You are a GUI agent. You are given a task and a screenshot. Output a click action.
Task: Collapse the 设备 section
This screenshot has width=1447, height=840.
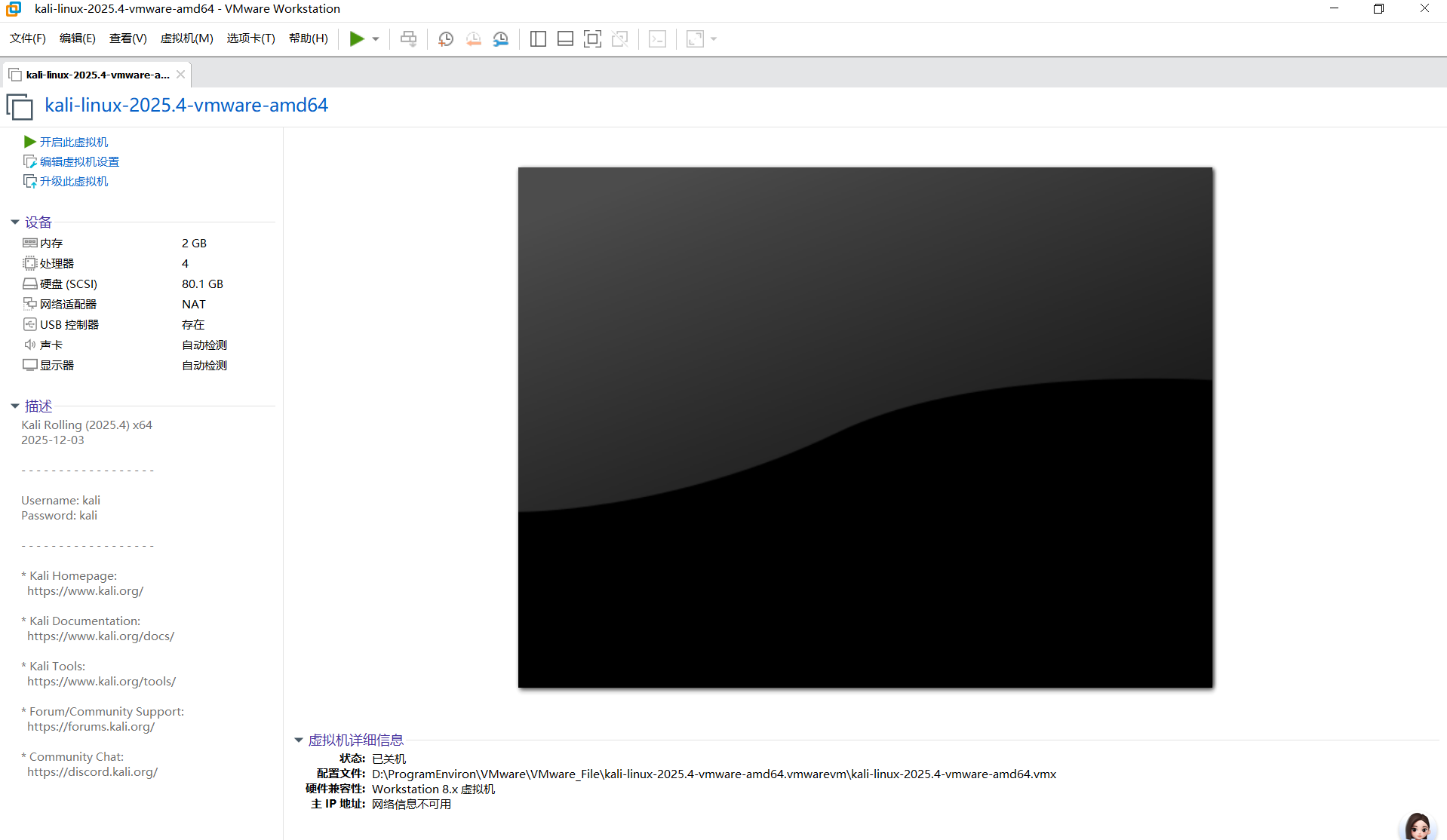(x=15, y=222)
